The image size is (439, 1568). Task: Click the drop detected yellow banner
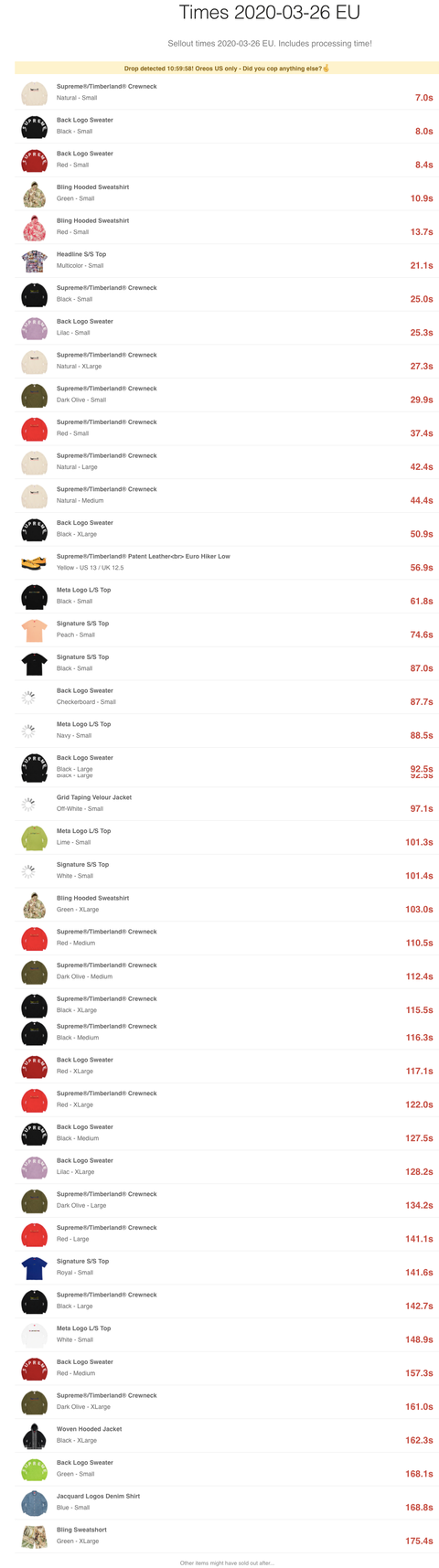227,69
